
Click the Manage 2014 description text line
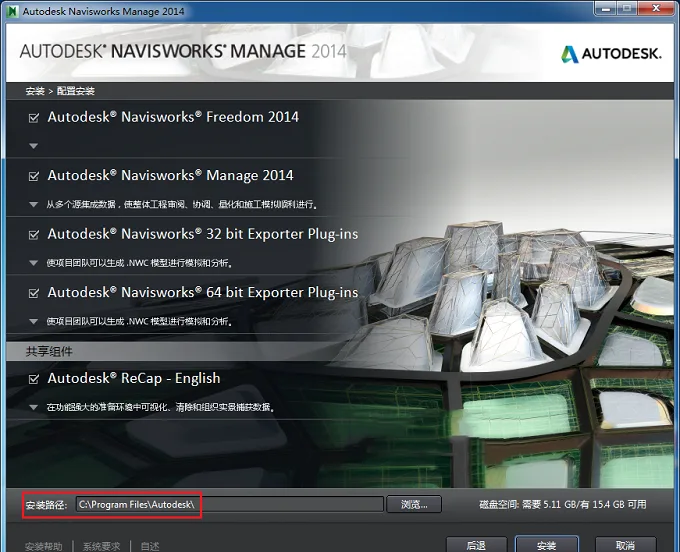pos(182,204)
